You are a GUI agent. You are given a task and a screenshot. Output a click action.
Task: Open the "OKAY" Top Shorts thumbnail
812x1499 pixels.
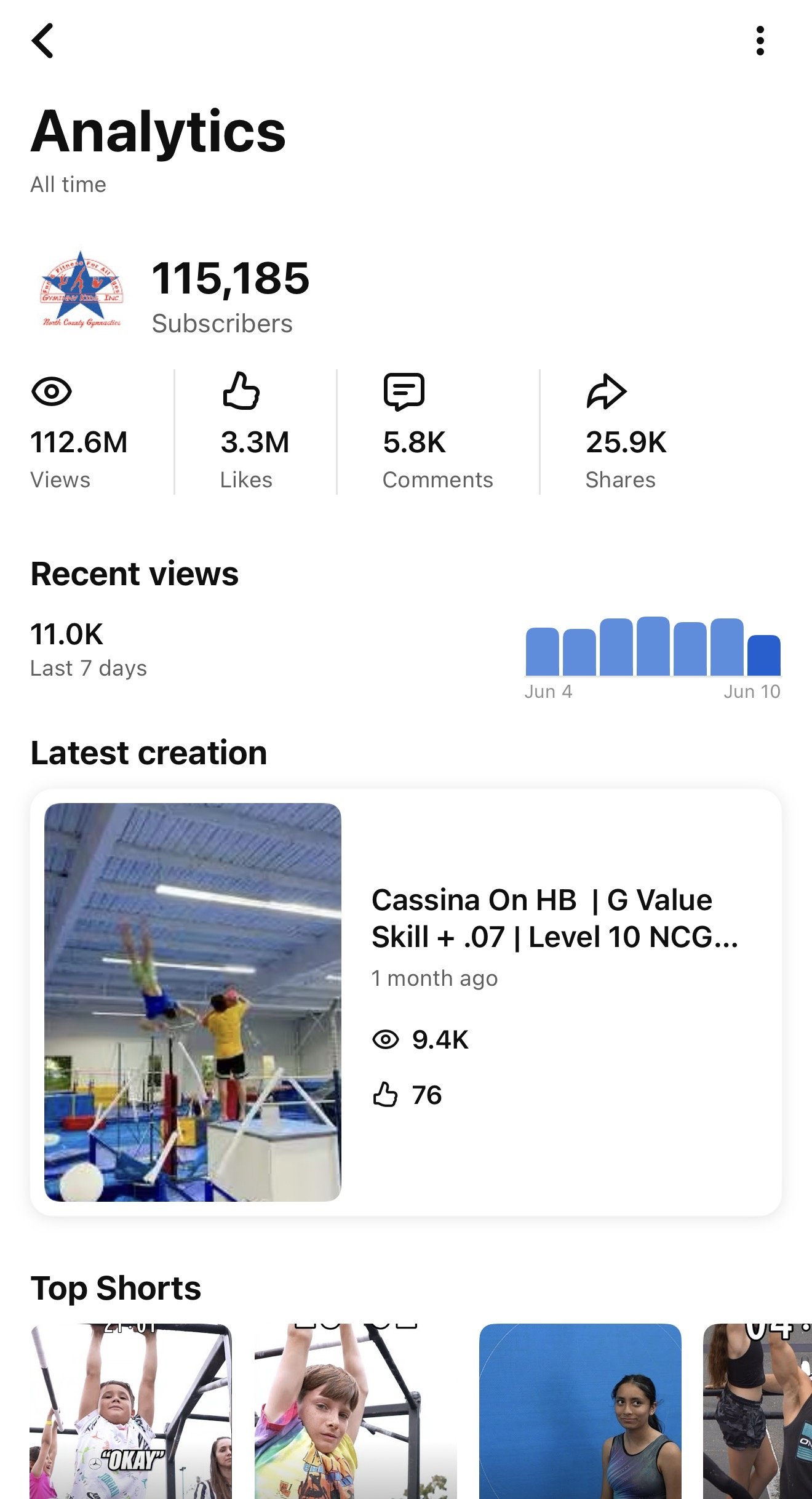point(130,1411)
